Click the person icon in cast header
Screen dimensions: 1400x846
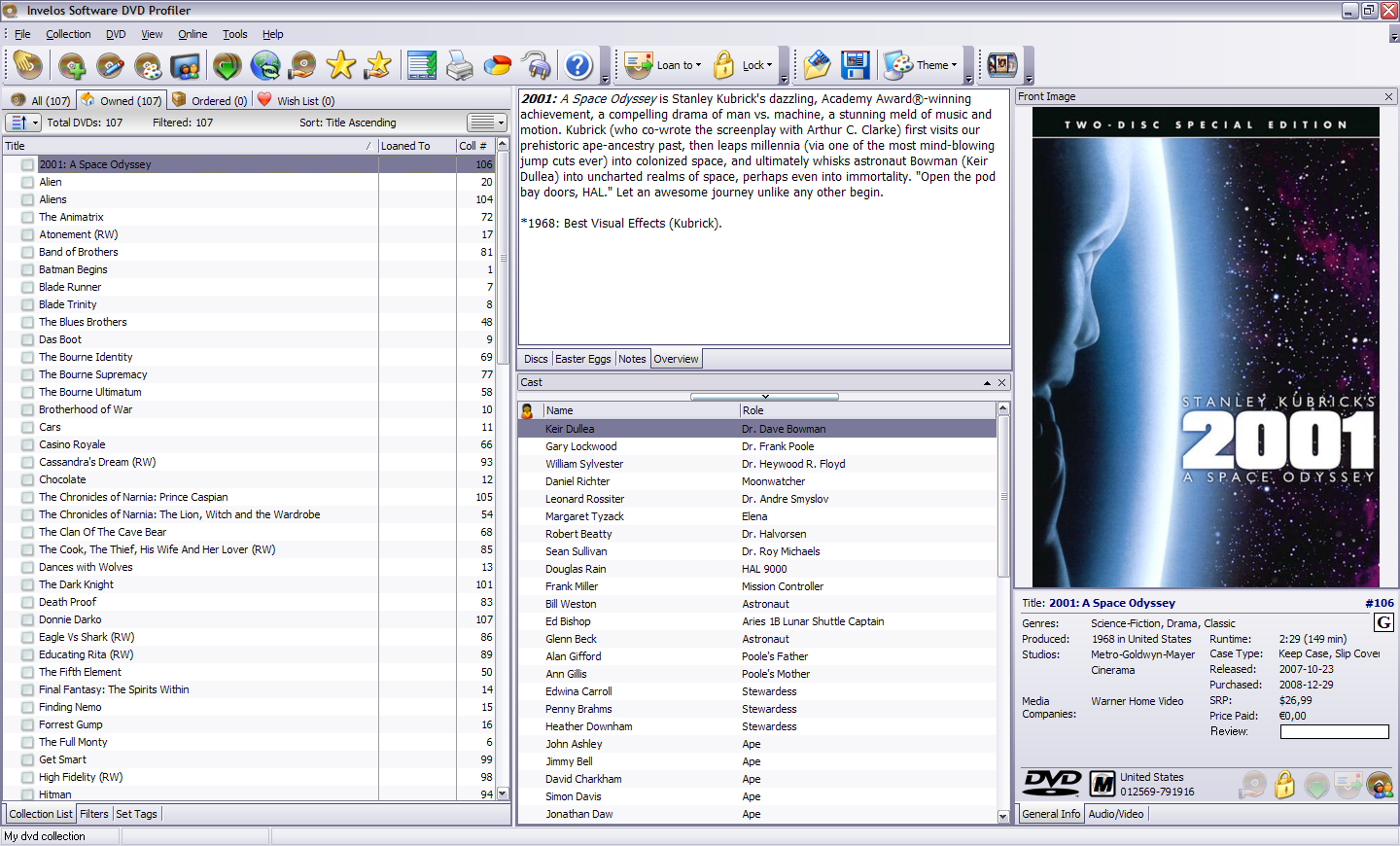(528, 410)
